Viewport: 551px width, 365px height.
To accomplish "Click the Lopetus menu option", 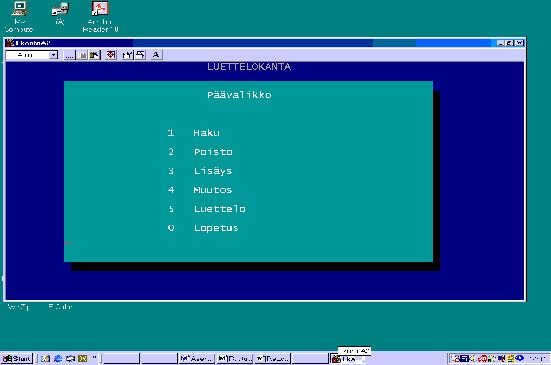I will tap(216, 228).
